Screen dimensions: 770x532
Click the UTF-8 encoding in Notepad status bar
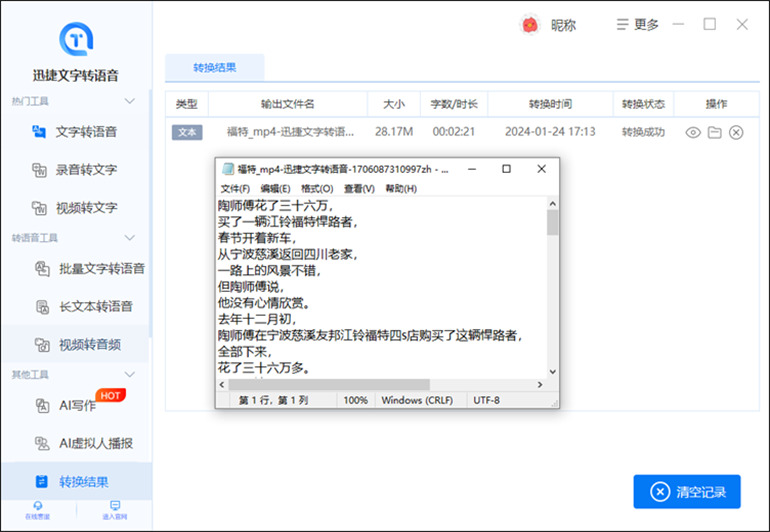click(486, 400)
